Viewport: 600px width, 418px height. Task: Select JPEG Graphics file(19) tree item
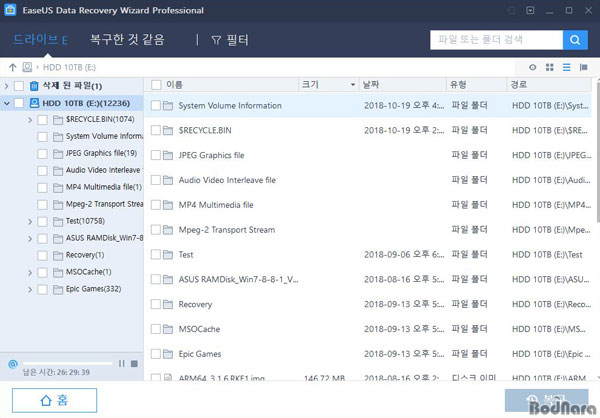(101, 153)
